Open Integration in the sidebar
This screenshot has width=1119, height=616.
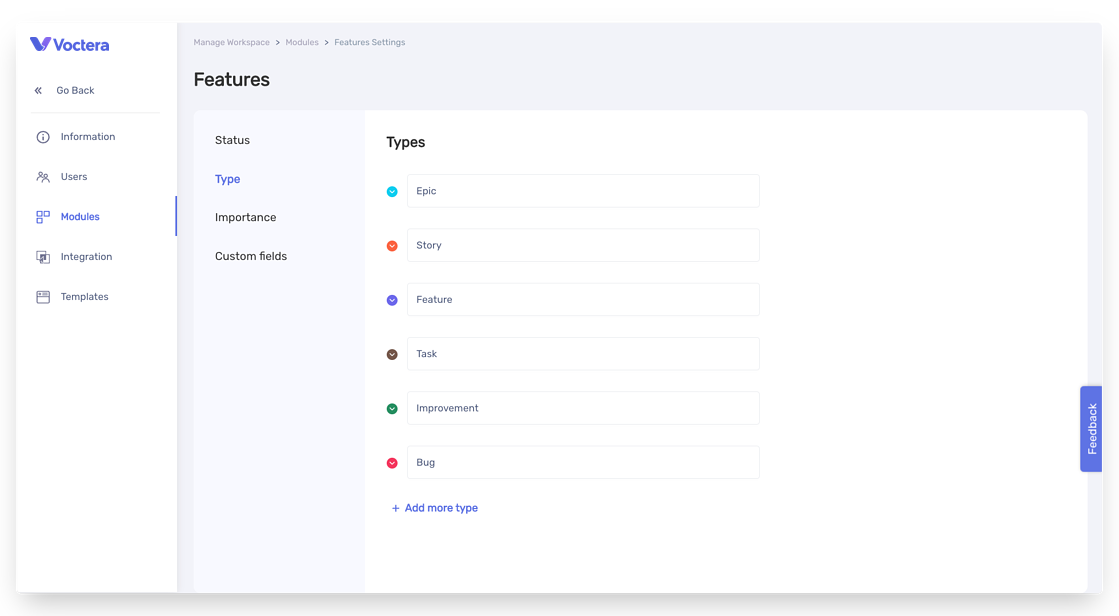click(x=86, y=256)
